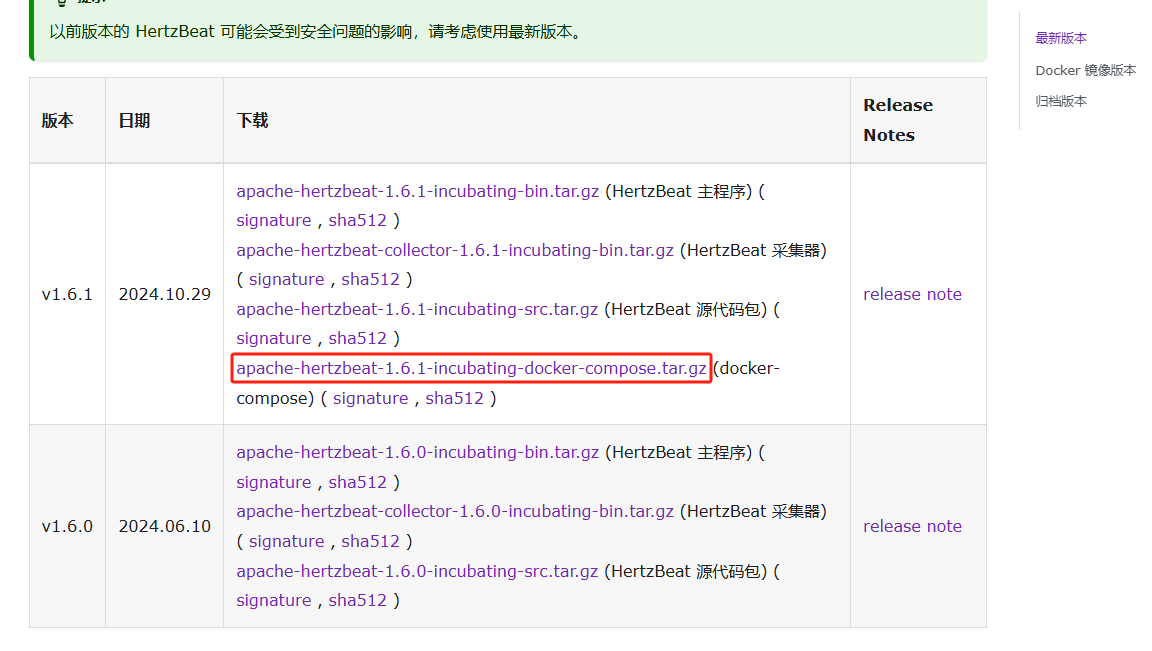
Task: Open sha512 link for 1.6.1 docker-compose package
Action: tap(455, 398)
